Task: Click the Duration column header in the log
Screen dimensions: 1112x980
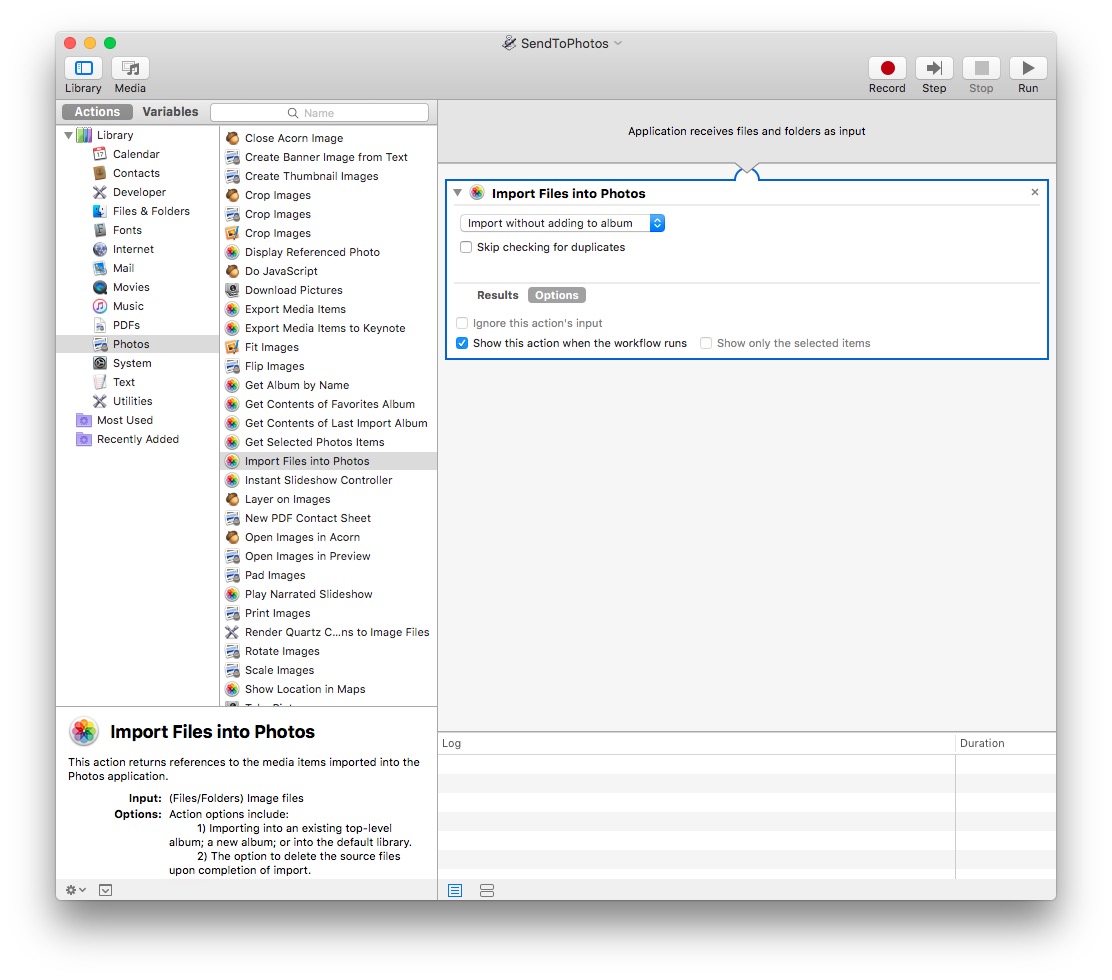Action: click(1006, 743)
